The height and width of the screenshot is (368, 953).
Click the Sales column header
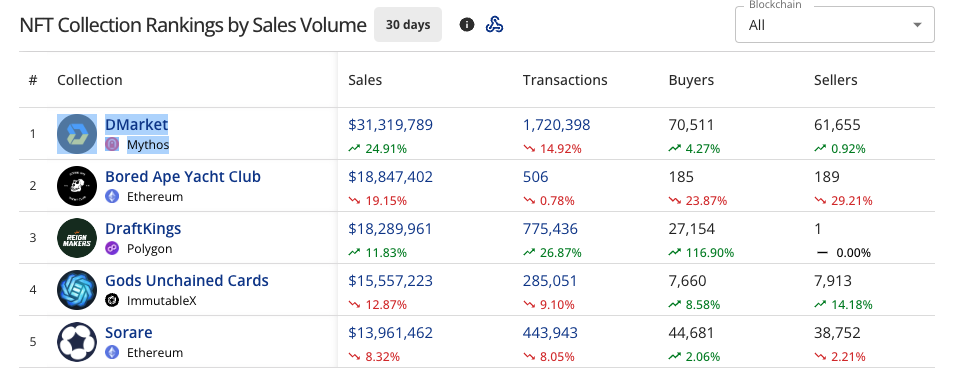365,80
